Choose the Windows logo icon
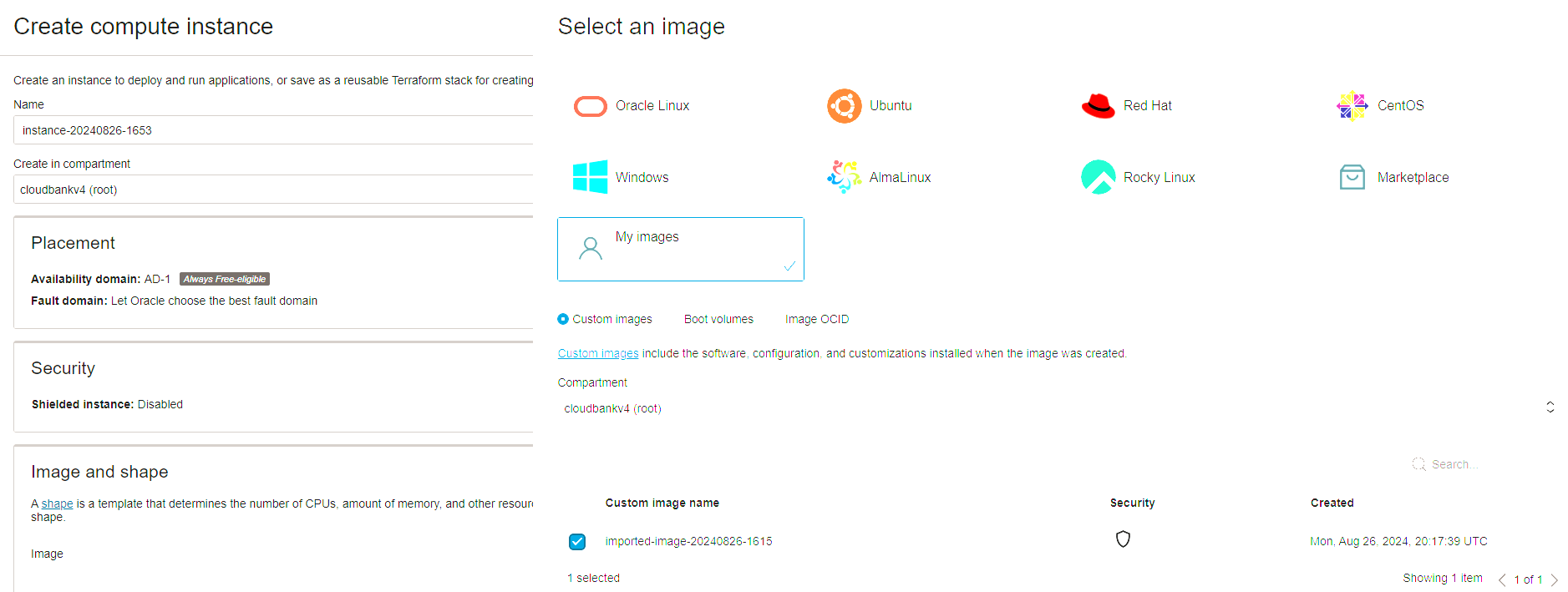The image size is (1568, 592). tap(591, 177)
